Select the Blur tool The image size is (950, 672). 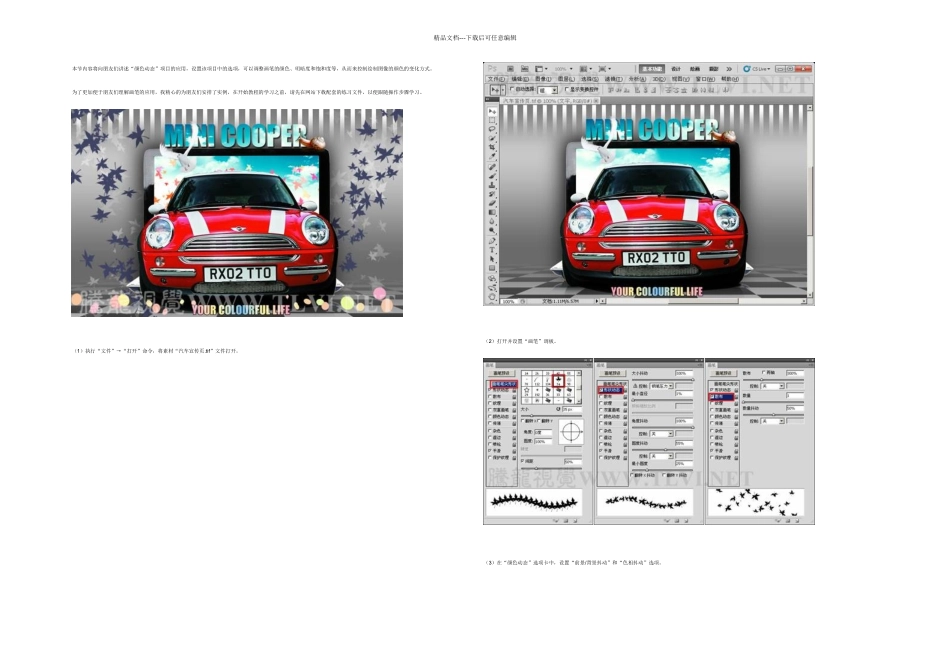[x=492, y=221]
